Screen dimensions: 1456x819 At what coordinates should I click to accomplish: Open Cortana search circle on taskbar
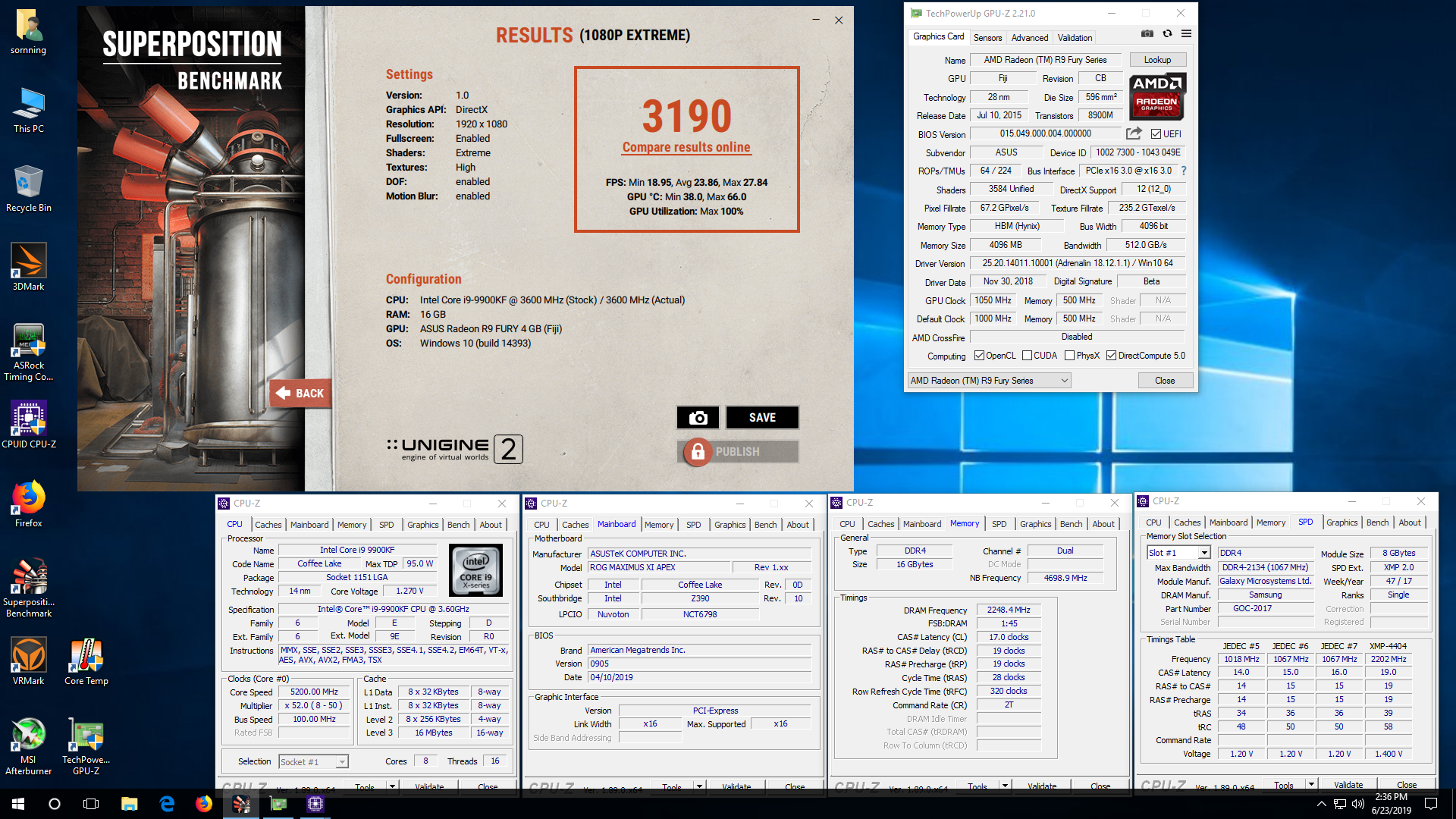pyautogui.click(x=55, y=804)
